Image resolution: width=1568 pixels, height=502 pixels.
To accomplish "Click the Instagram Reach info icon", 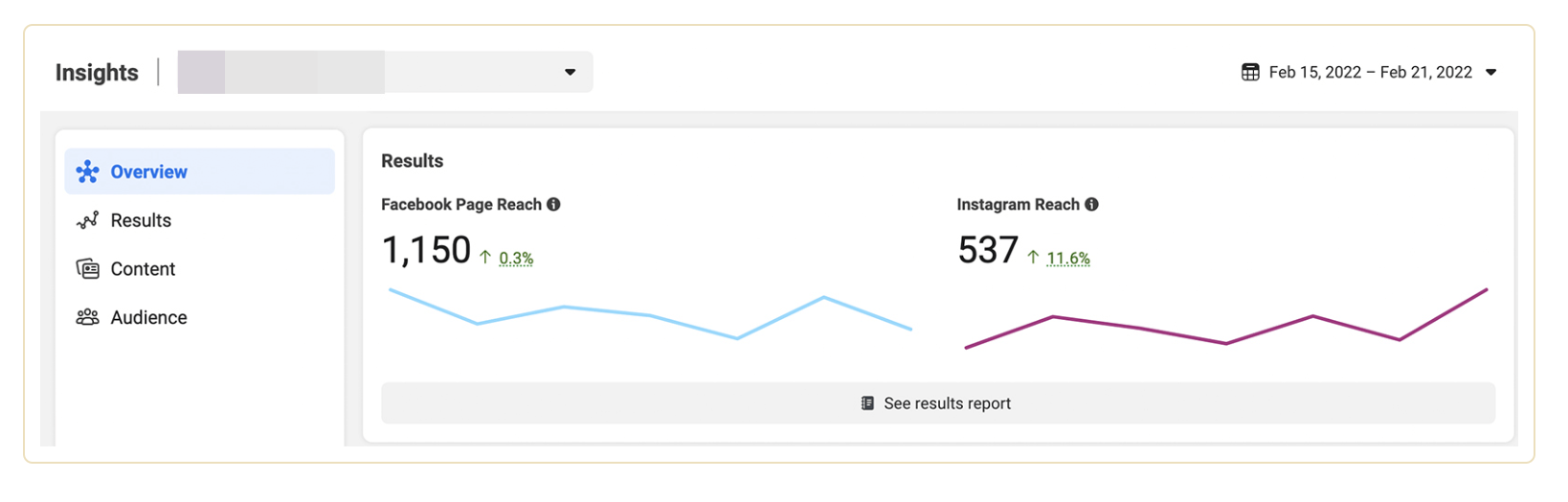I will click(x=1091, y=204).
